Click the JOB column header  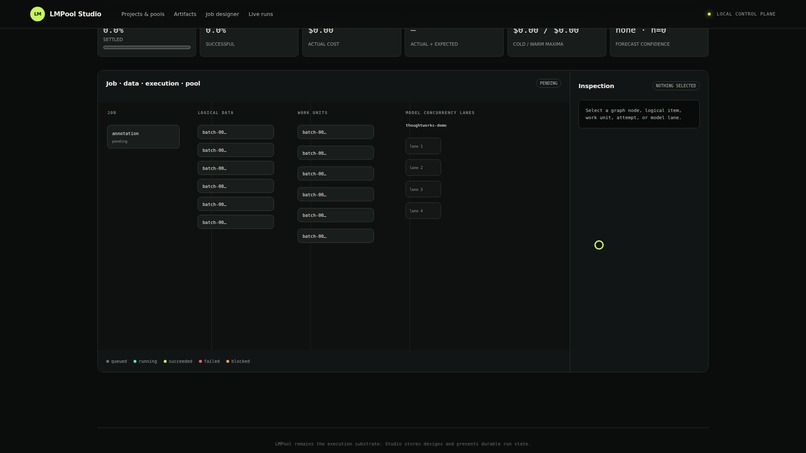[112, 113]
